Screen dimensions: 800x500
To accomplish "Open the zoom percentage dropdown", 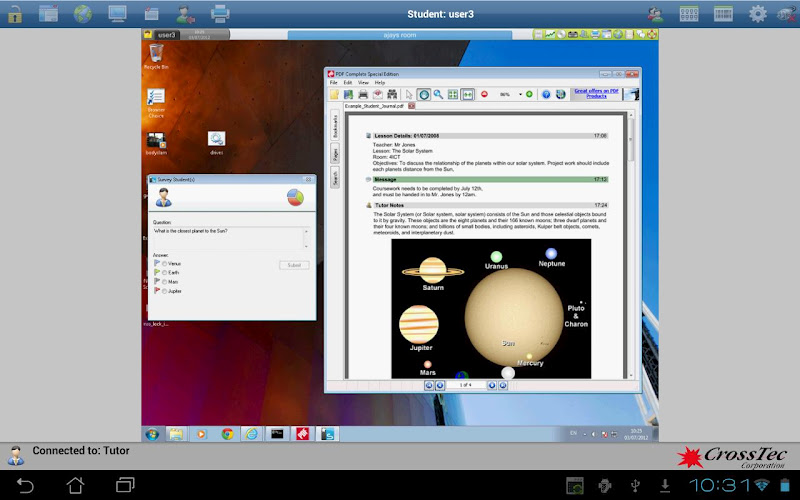I will (520, 94).
